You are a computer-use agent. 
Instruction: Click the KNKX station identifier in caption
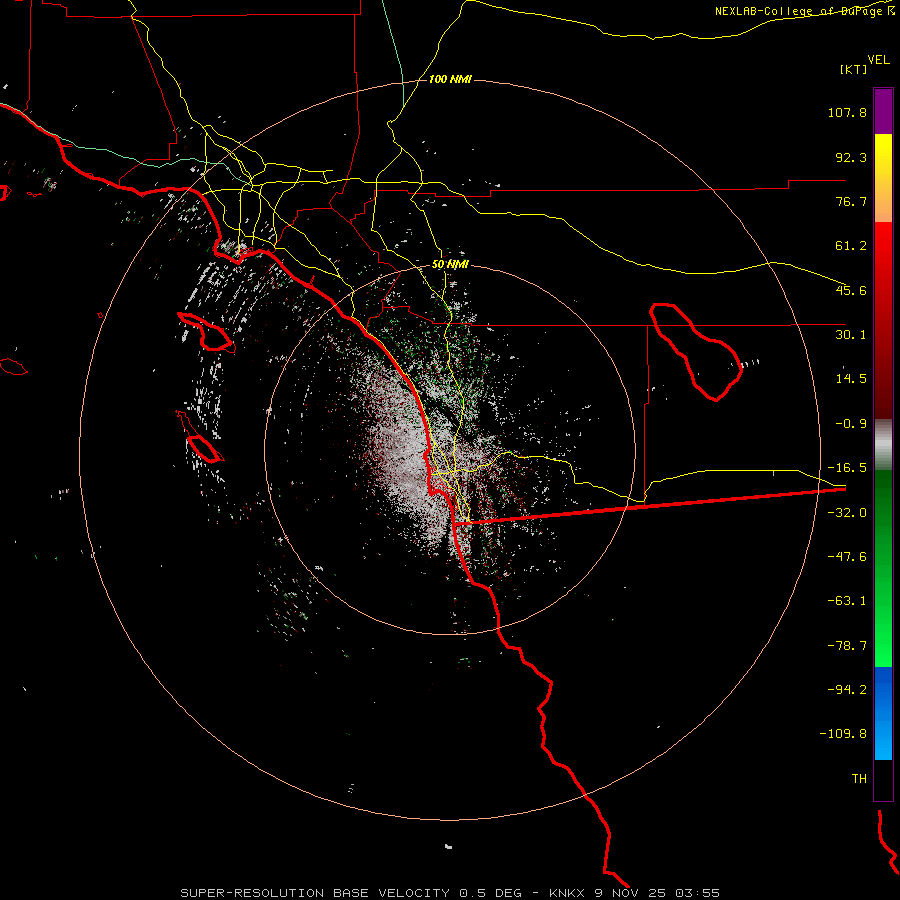coord(568,893)
